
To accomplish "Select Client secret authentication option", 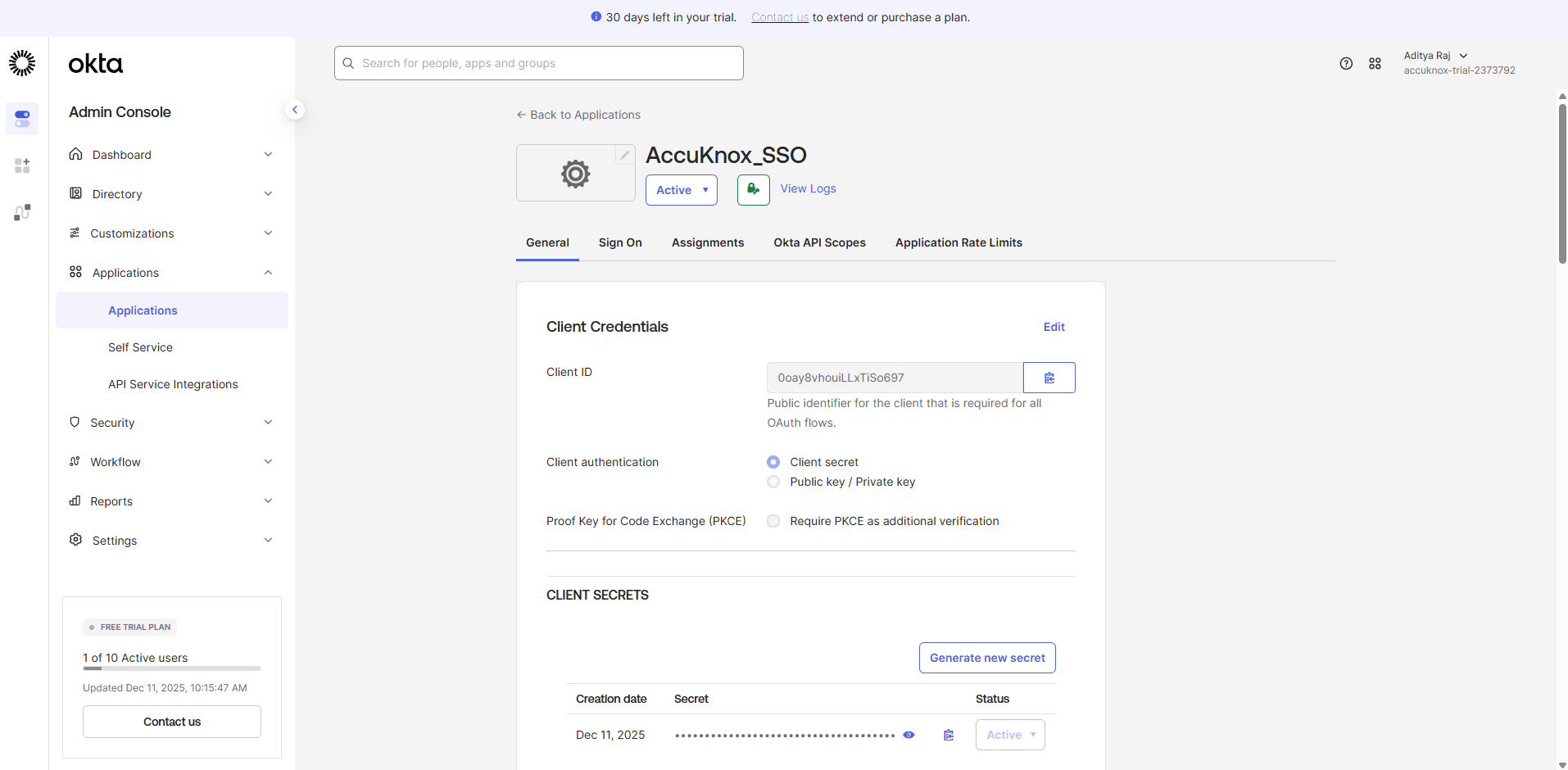I will tap(773, 462).
